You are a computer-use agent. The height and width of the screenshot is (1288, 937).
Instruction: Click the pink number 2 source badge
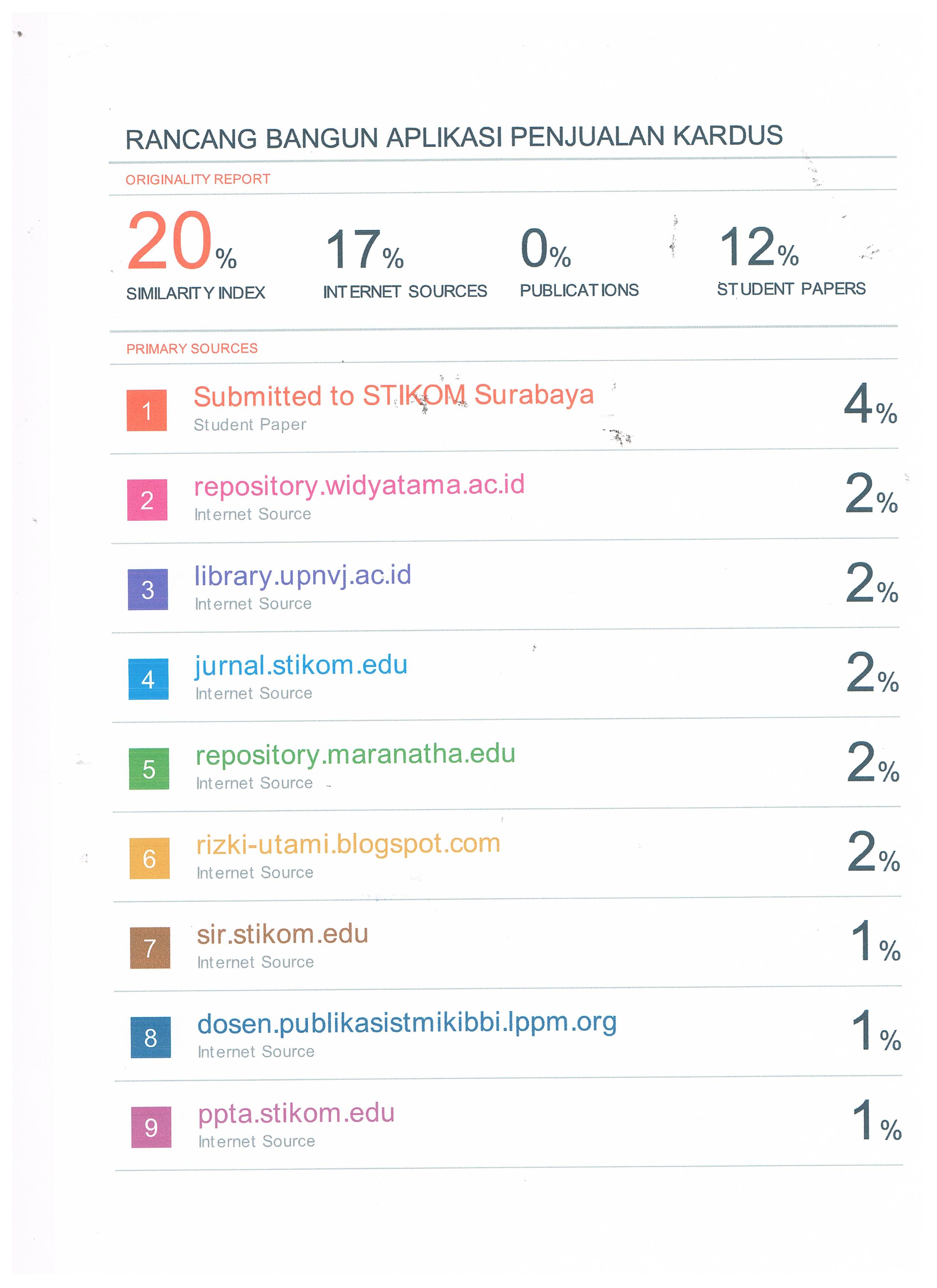(x=147, y=500)
